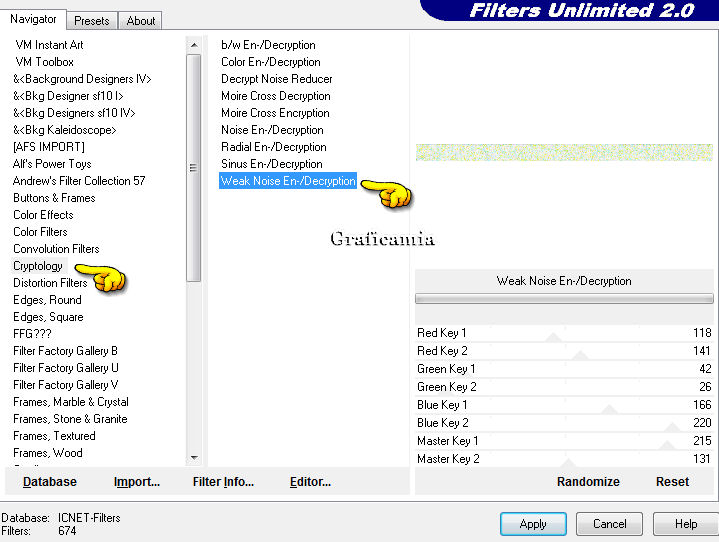
Task: Adjust the Green Key 1 slider
Action: click(x=564, y=369)
